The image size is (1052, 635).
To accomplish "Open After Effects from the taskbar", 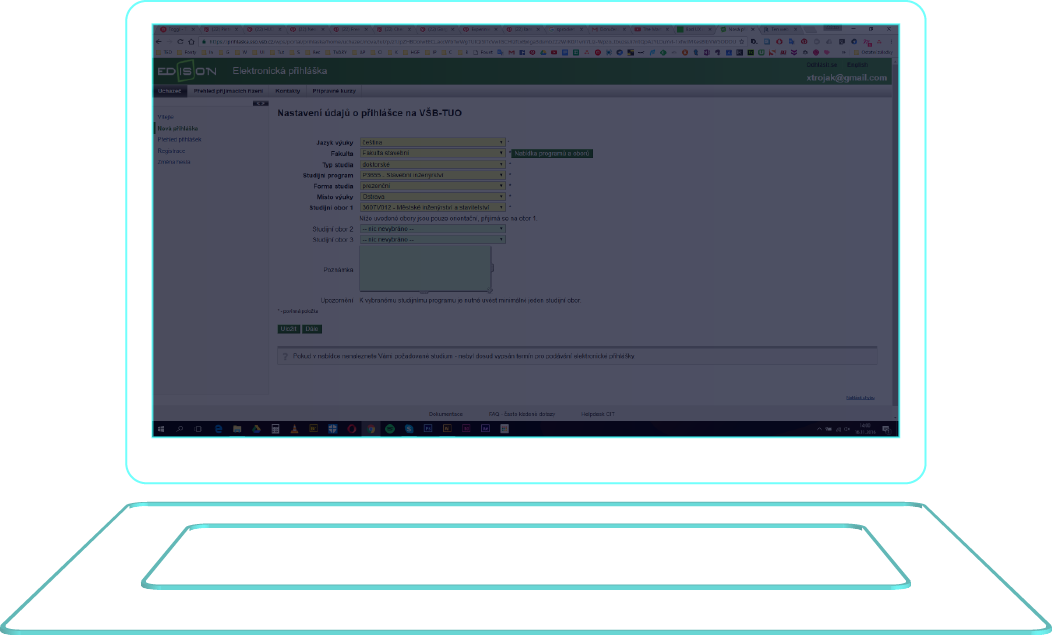I will pyautogui.click(x=485, y=429).
